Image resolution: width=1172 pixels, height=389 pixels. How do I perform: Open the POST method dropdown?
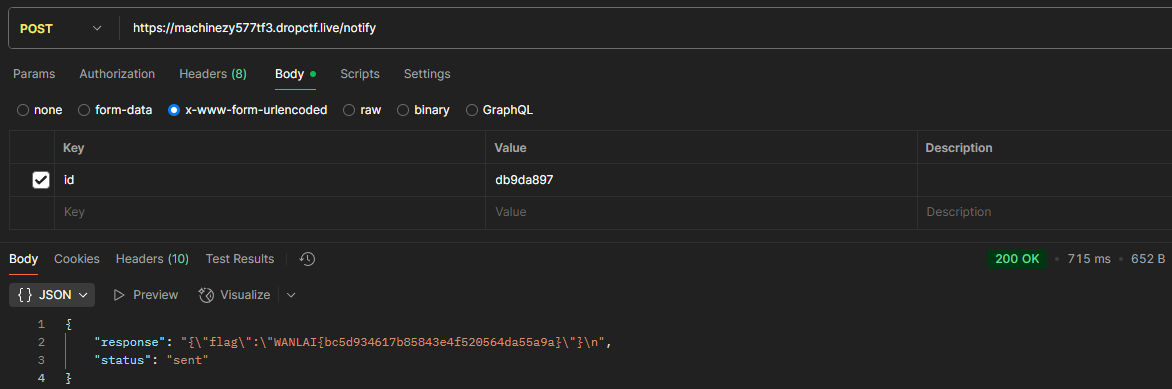click(x=61, y=28)
